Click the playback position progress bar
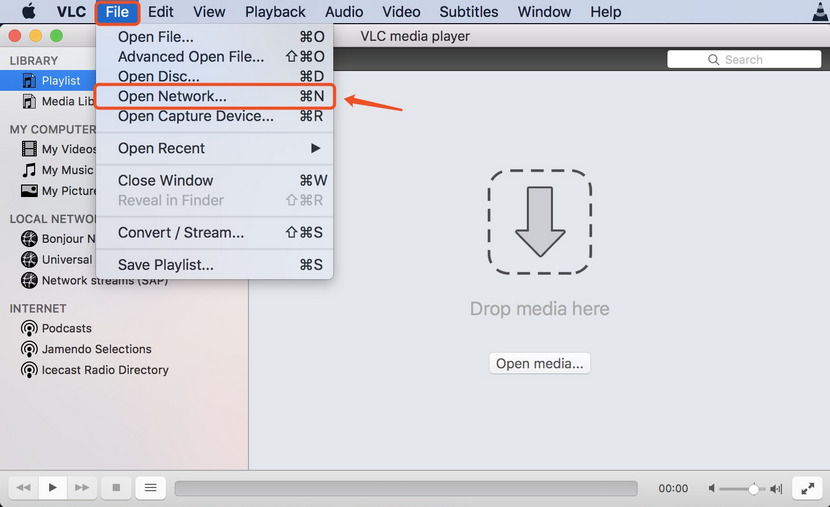The height and width of the screenshot is (507, 830). [406, 488]
